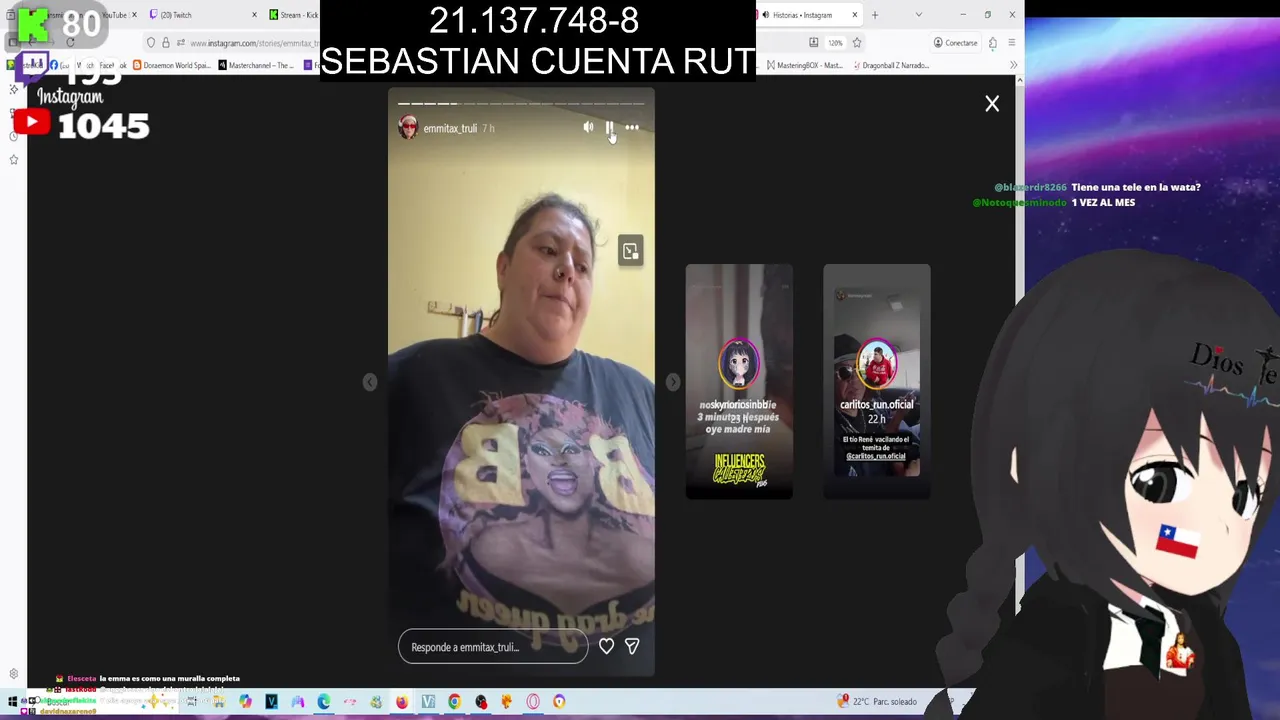Close the Instagram stories viewer
The image size is (1280, 720).
pyautogui.click(x=992, y=104)
